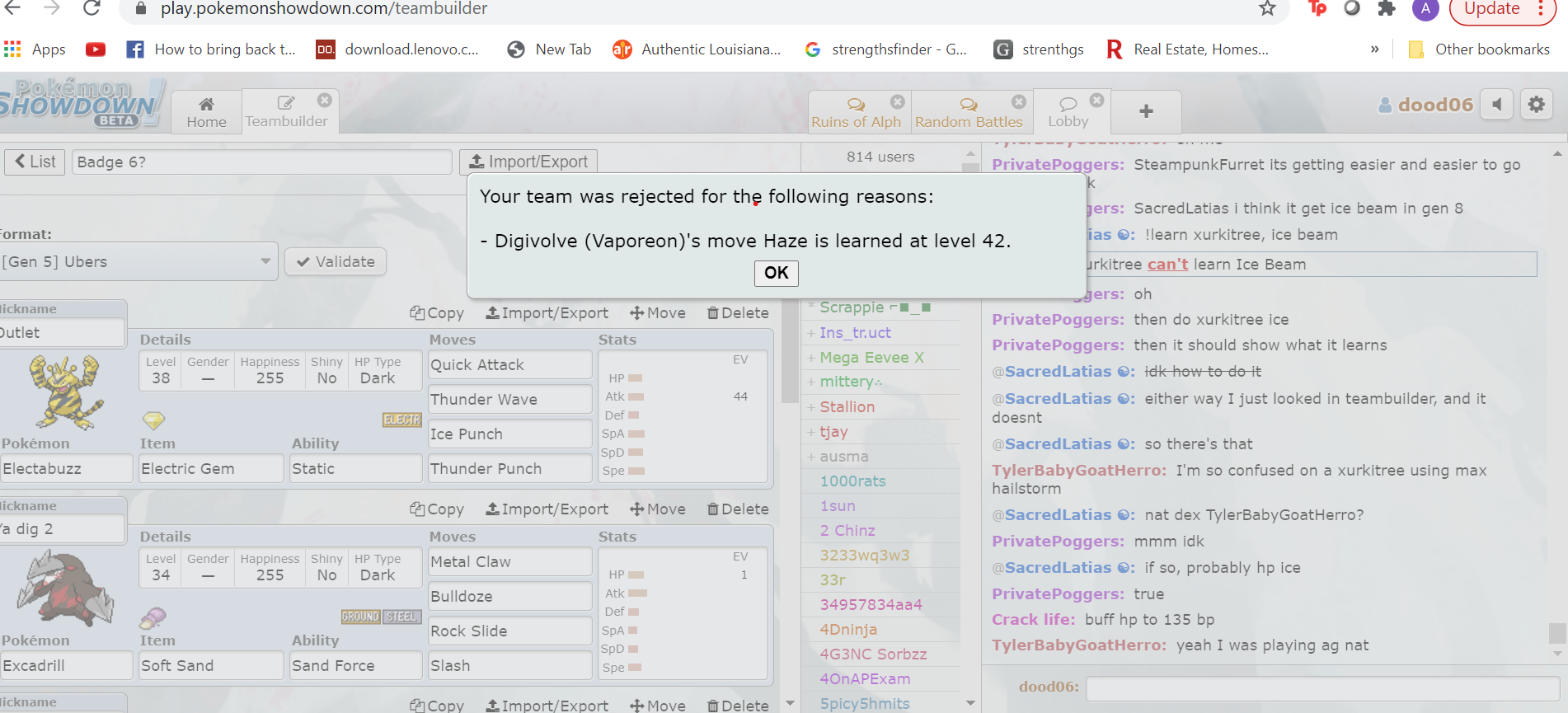
Task: Click the team Import/Export button
Action: coord(528,162)
